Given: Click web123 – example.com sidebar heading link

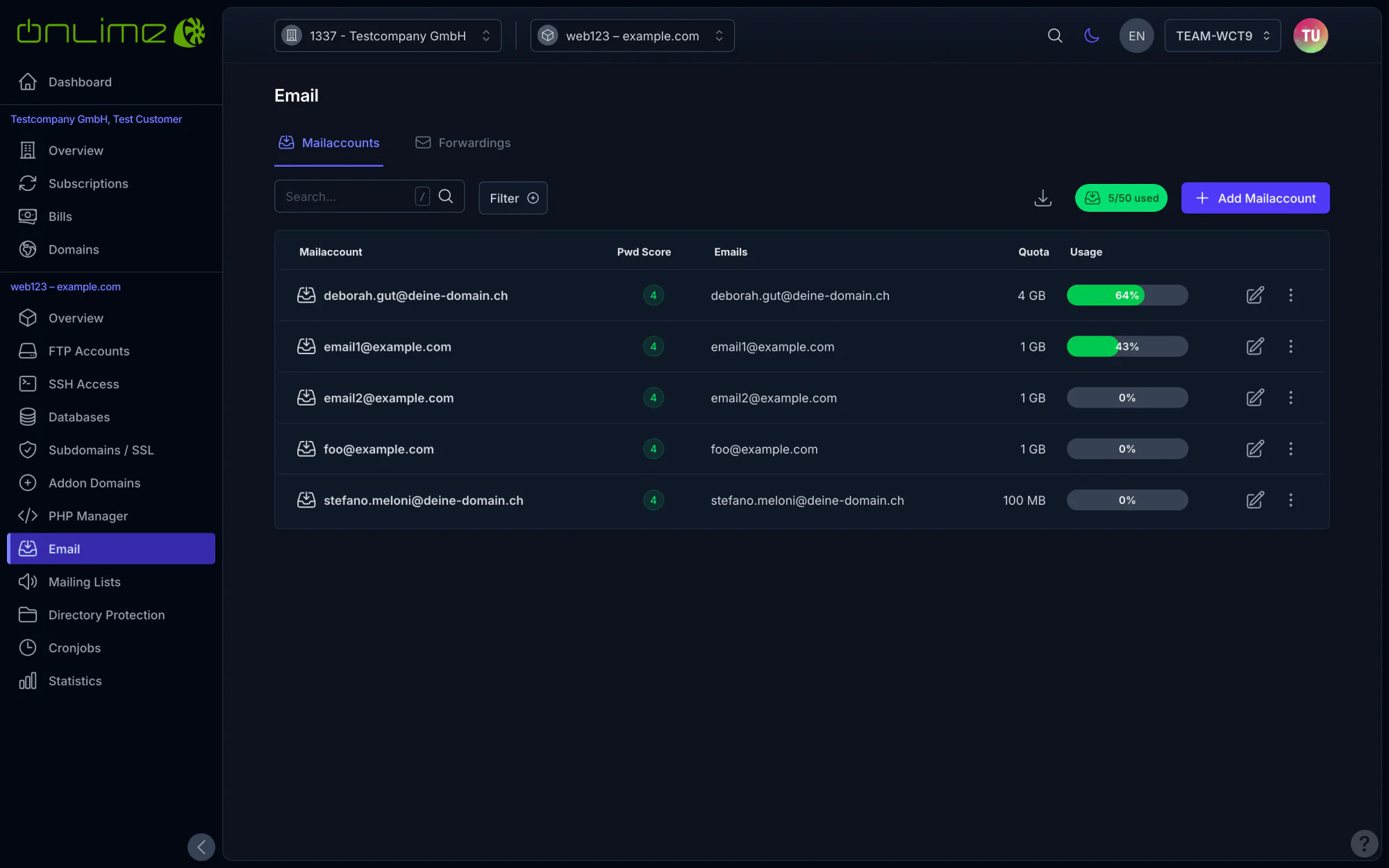Looking at the screenshot, I should point(65,287).
